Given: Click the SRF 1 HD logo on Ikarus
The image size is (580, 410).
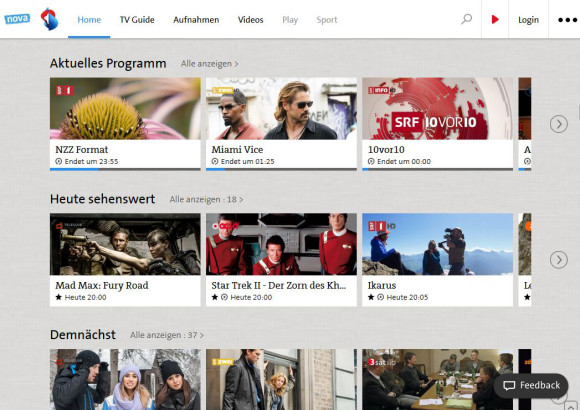Looking at the screenshot, I should tap(382, 226).
